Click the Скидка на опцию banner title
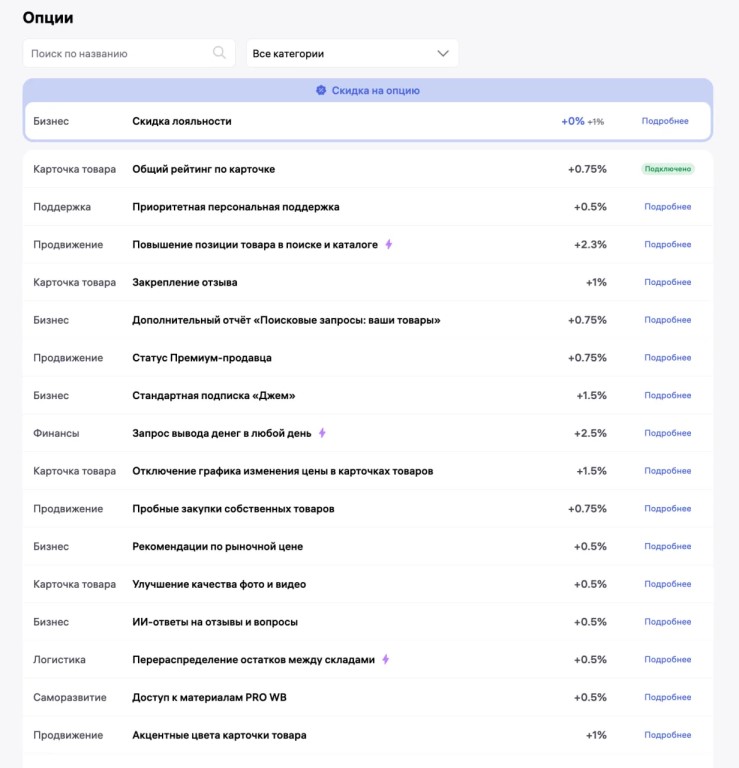The image size is (739, 768). click(376, 91)
